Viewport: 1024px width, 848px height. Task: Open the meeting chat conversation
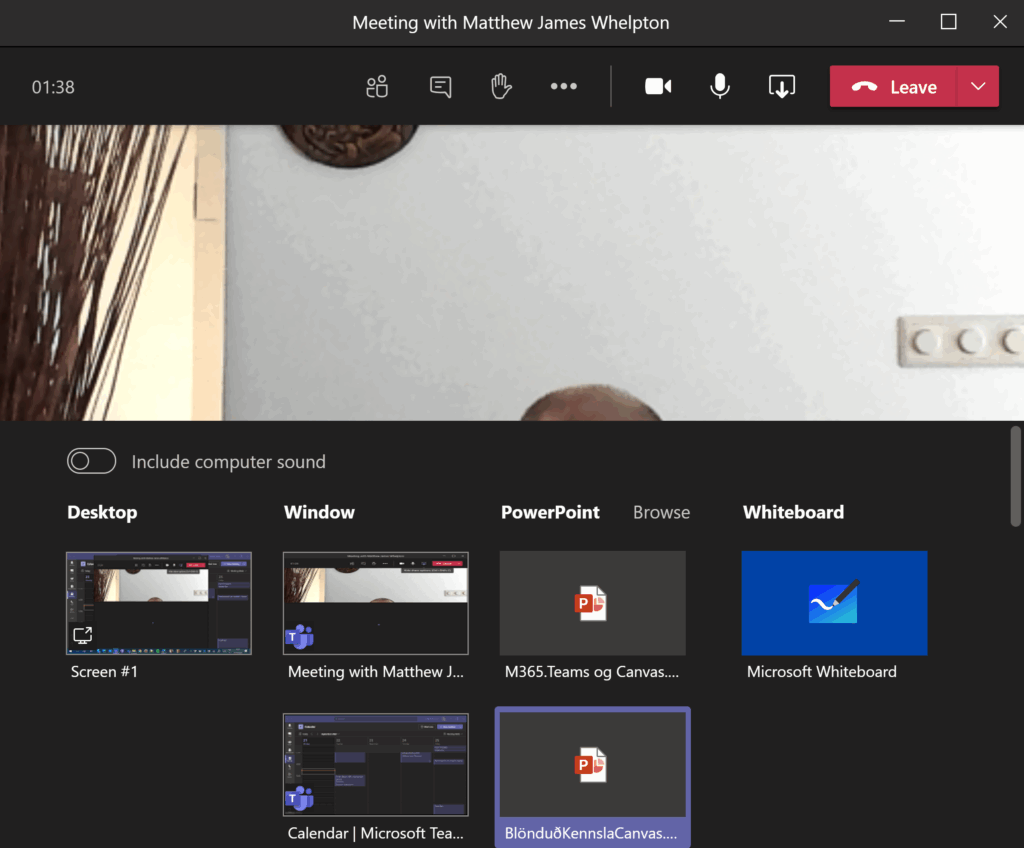coord(440,87)
